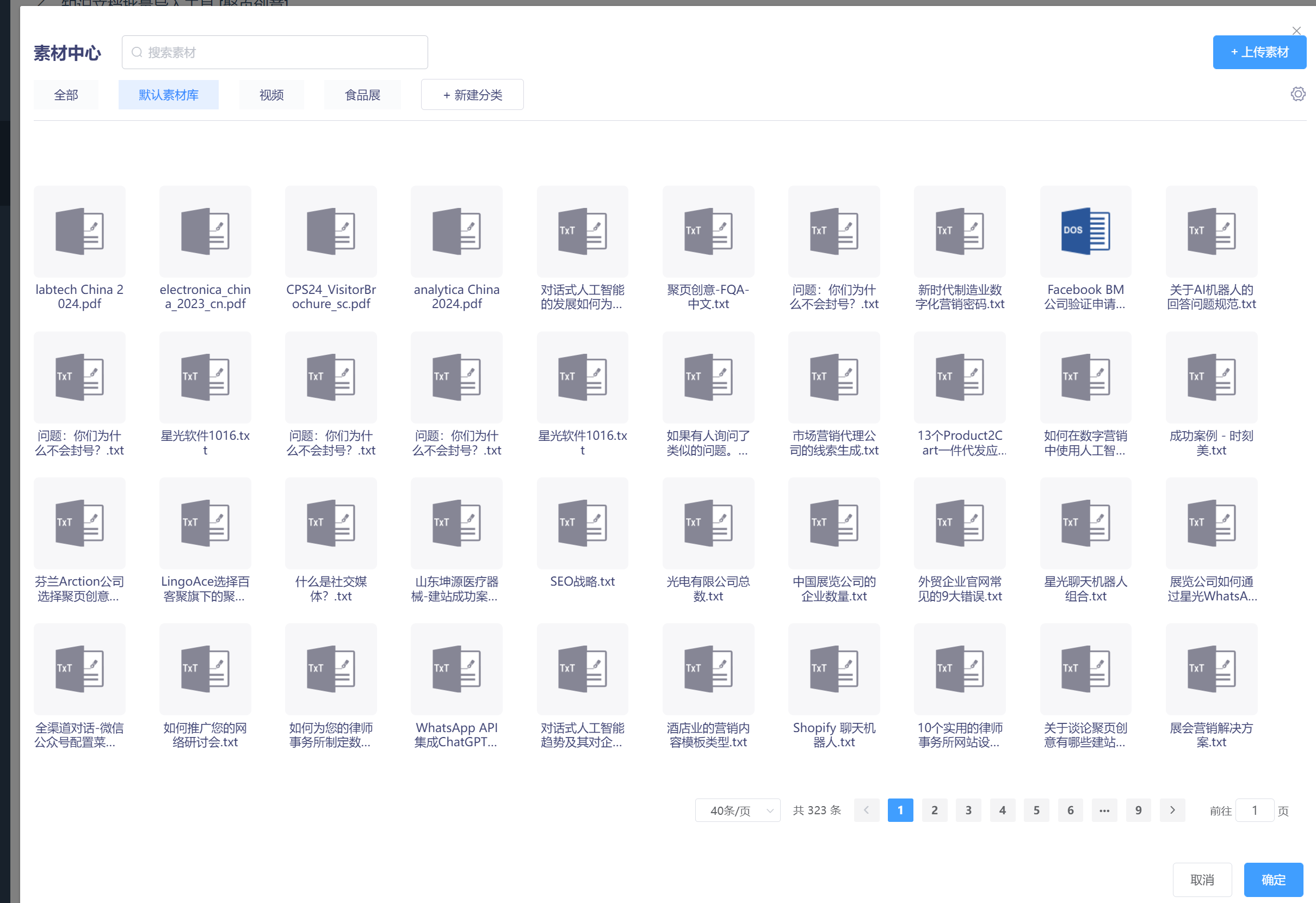
Task: Click the 对话式人工智能趋势及其对企... file name
Action: pyautogui.click(x=583, y=735)
